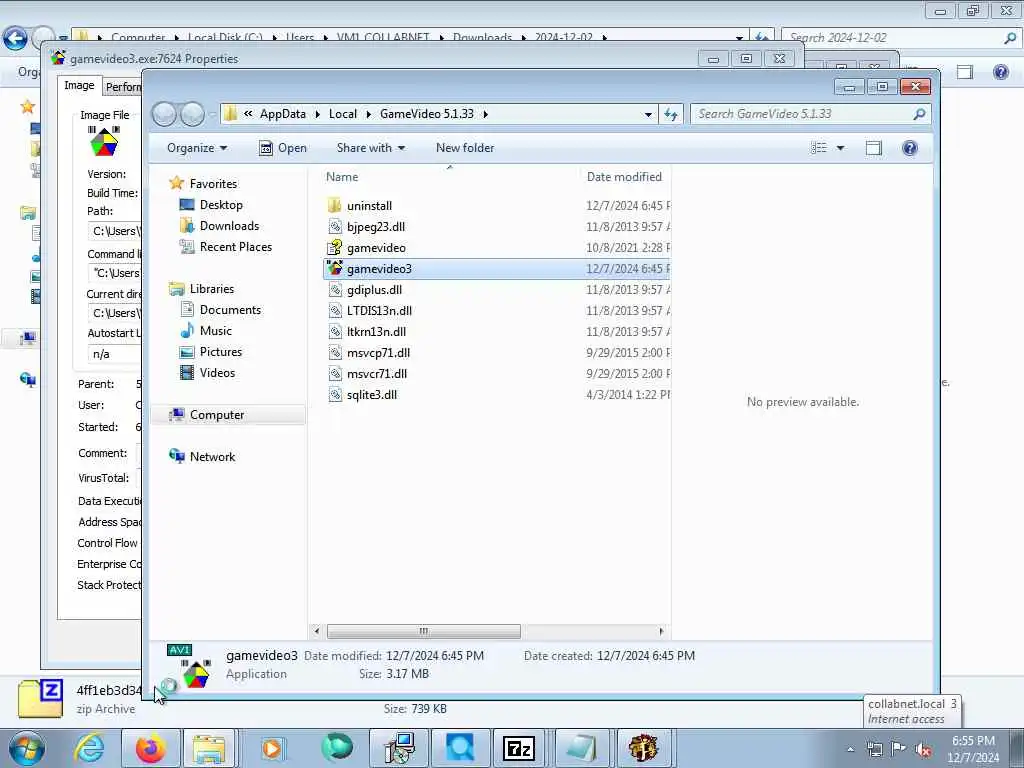1024x768 pixels.
Task: Expand breadcrumb arrow after GameVideo 5.1.33
Action: [485, 114]
